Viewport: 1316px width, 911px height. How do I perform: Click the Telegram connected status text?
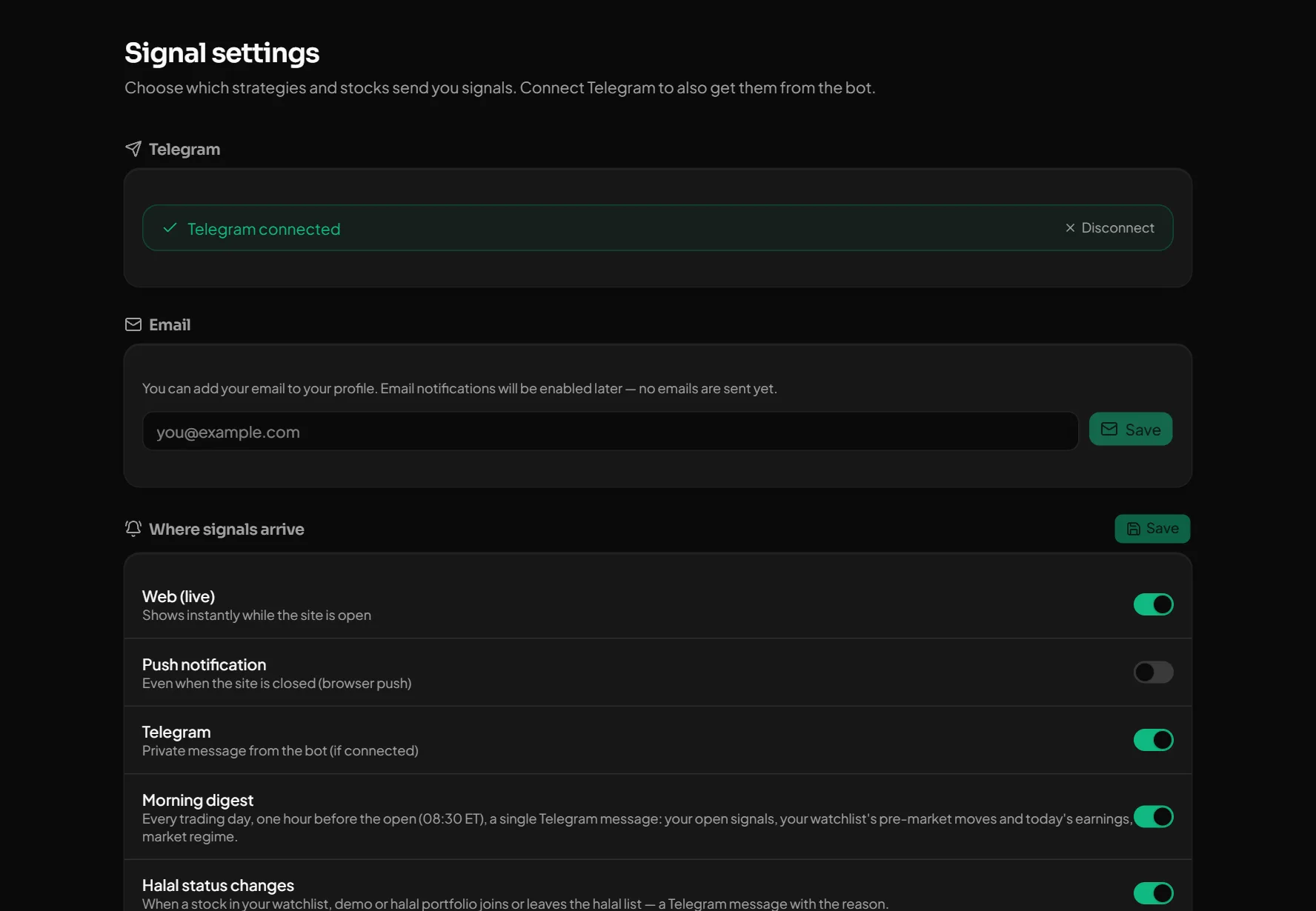(264, 229)
